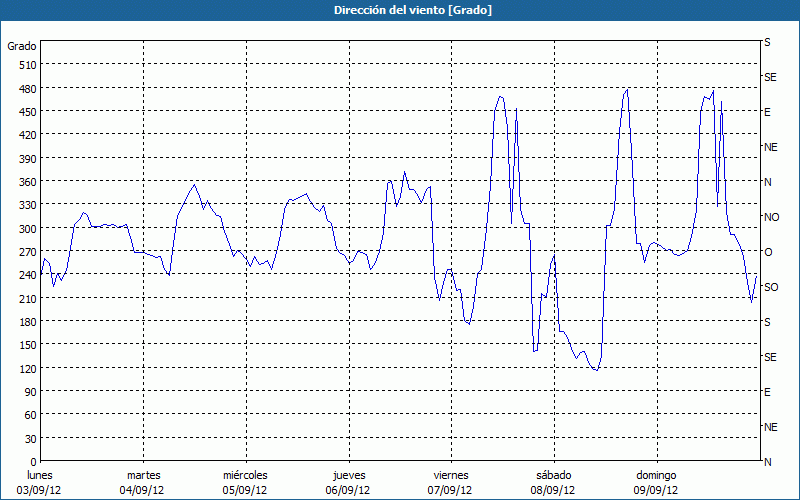The width and height of the screenshot is (800, 500).
Task: Click the 270 value on the y-axis
Action: pyautogui.click(x=27, y=252)
